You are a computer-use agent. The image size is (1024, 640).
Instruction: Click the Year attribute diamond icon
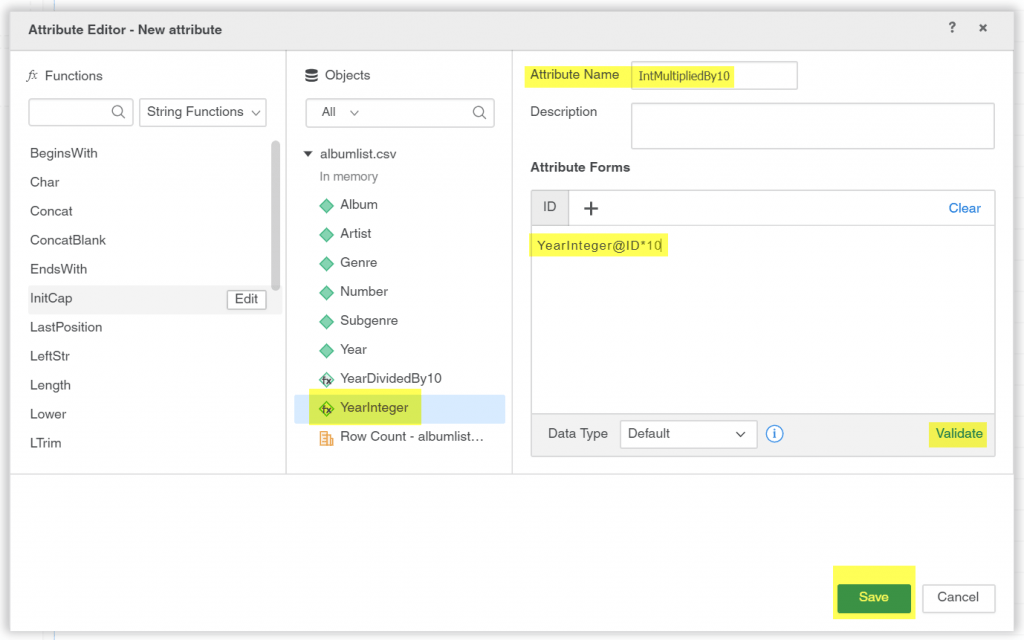coord(327,351)
